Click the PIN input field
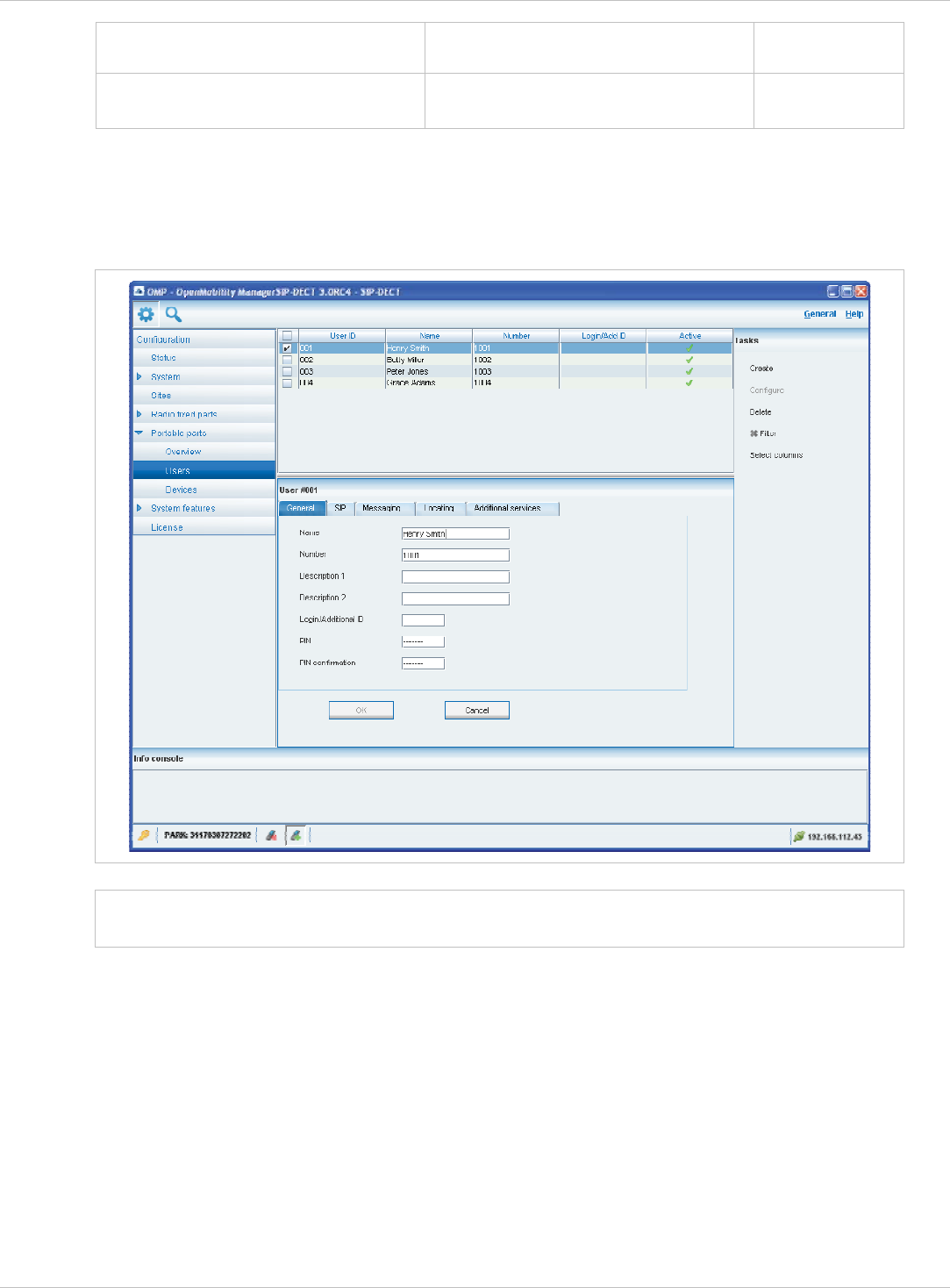The width and height of the screenshot is (950, 1288). (423, 641)
